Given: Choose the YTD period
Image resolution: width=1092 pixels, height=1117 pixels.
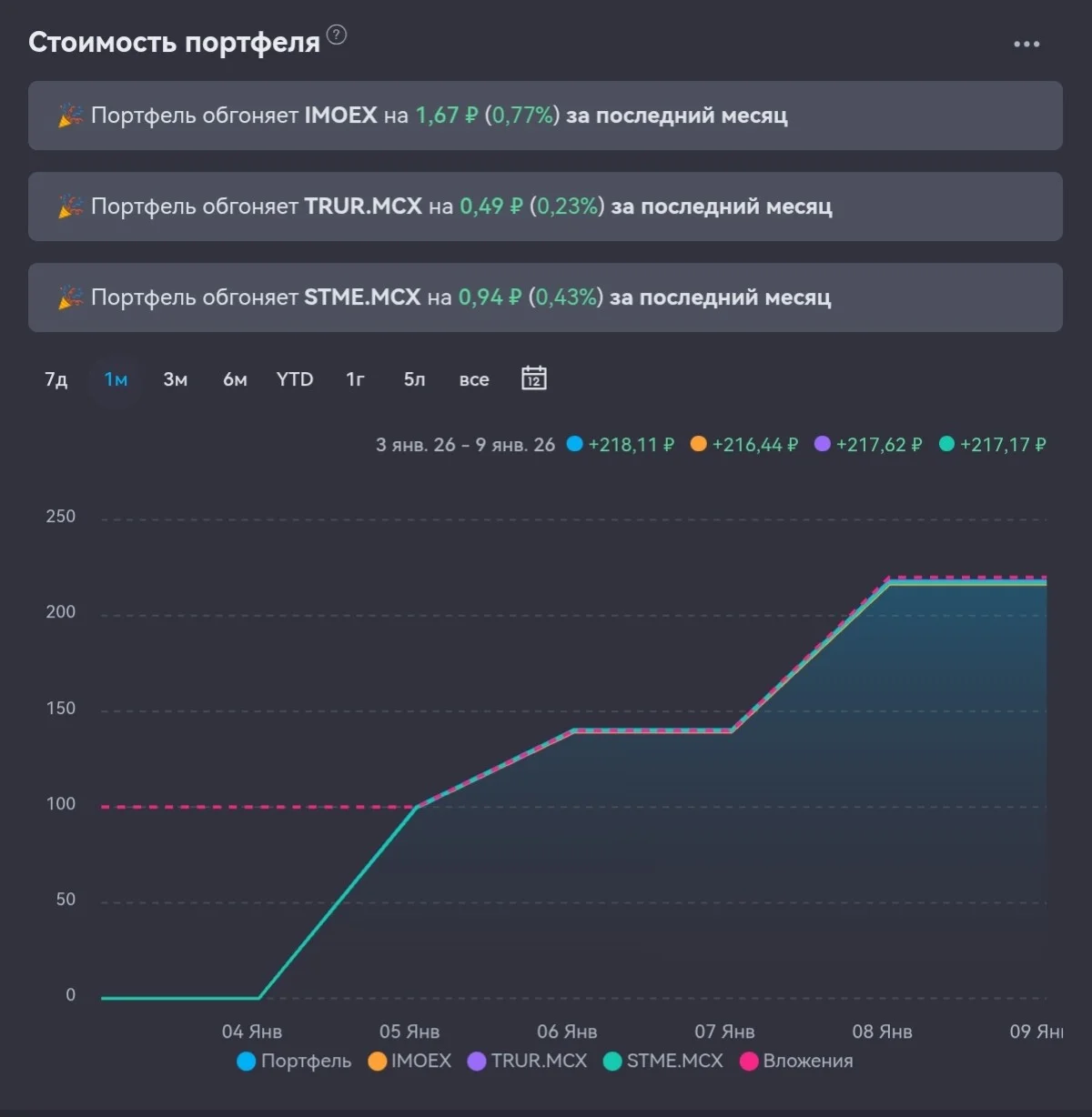Looking at the screenshot, I should click(x=295, y=379).
